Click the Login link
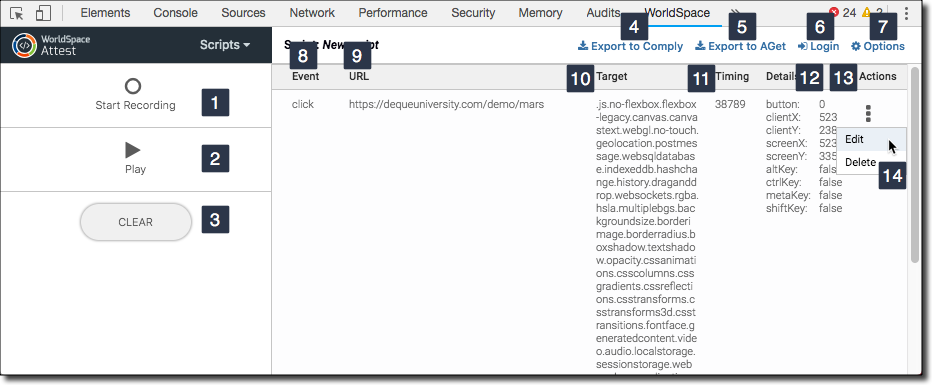Image resolution: width=932 pixels, height=385 pixels. [x=818, y=46]
